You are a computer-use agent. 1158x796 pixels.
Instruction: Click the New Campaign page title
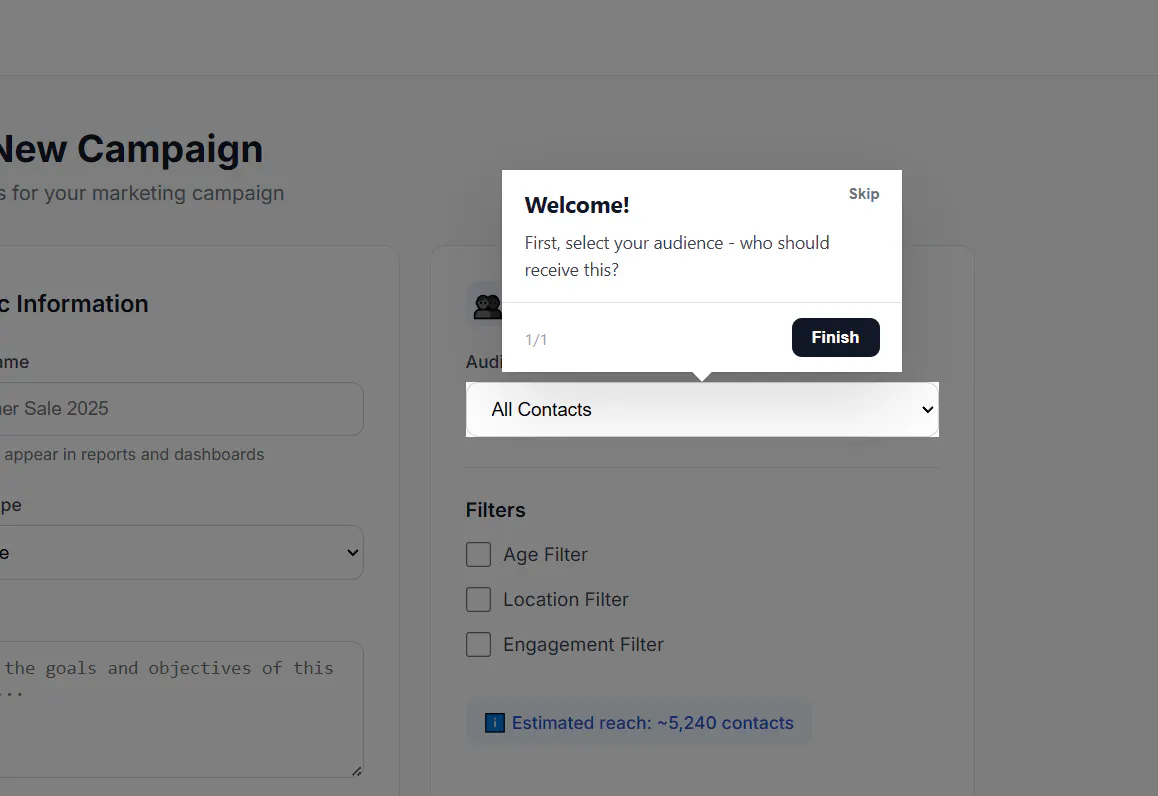[131, 148]
